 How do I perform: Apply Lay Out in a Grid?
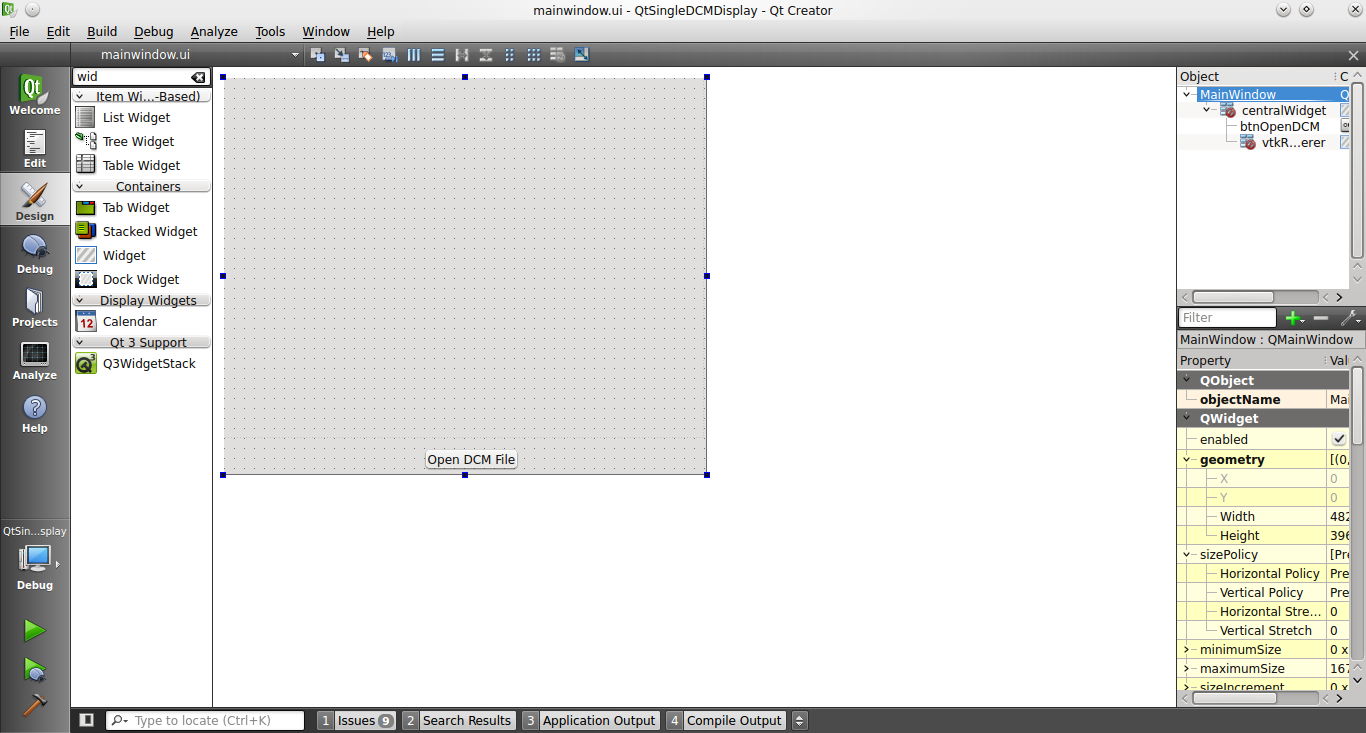point(533,55)
